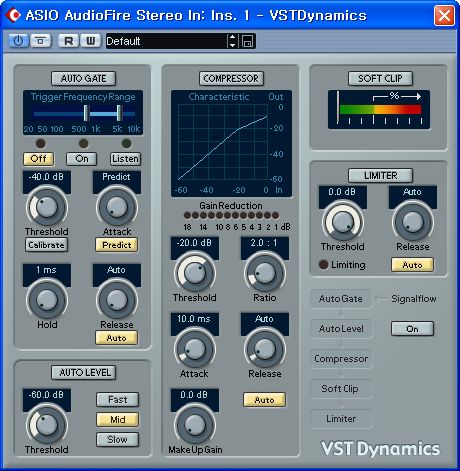This screenshot has width=460, height=471.
Task: Click the Limiter Threshold knob
Action: coord(343,222)
